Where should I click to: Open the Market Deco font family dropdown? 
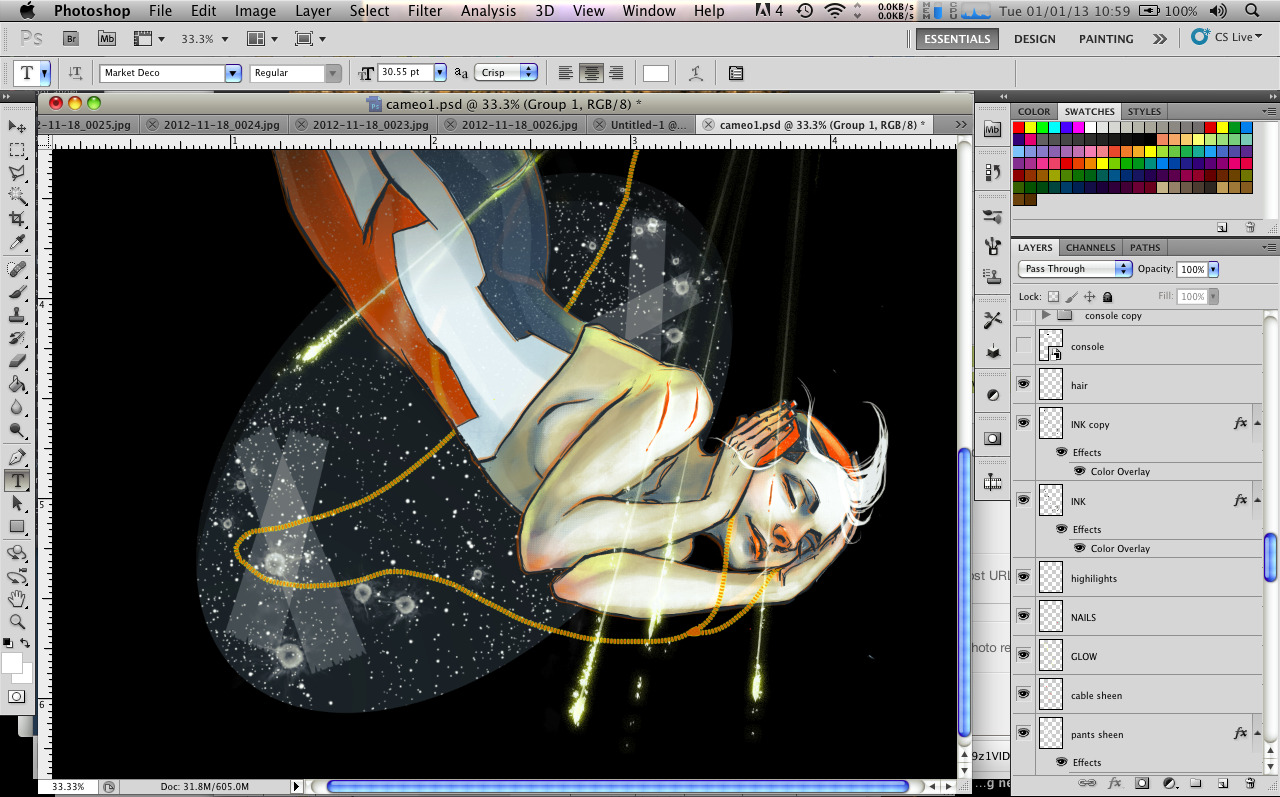coord(232,73)
